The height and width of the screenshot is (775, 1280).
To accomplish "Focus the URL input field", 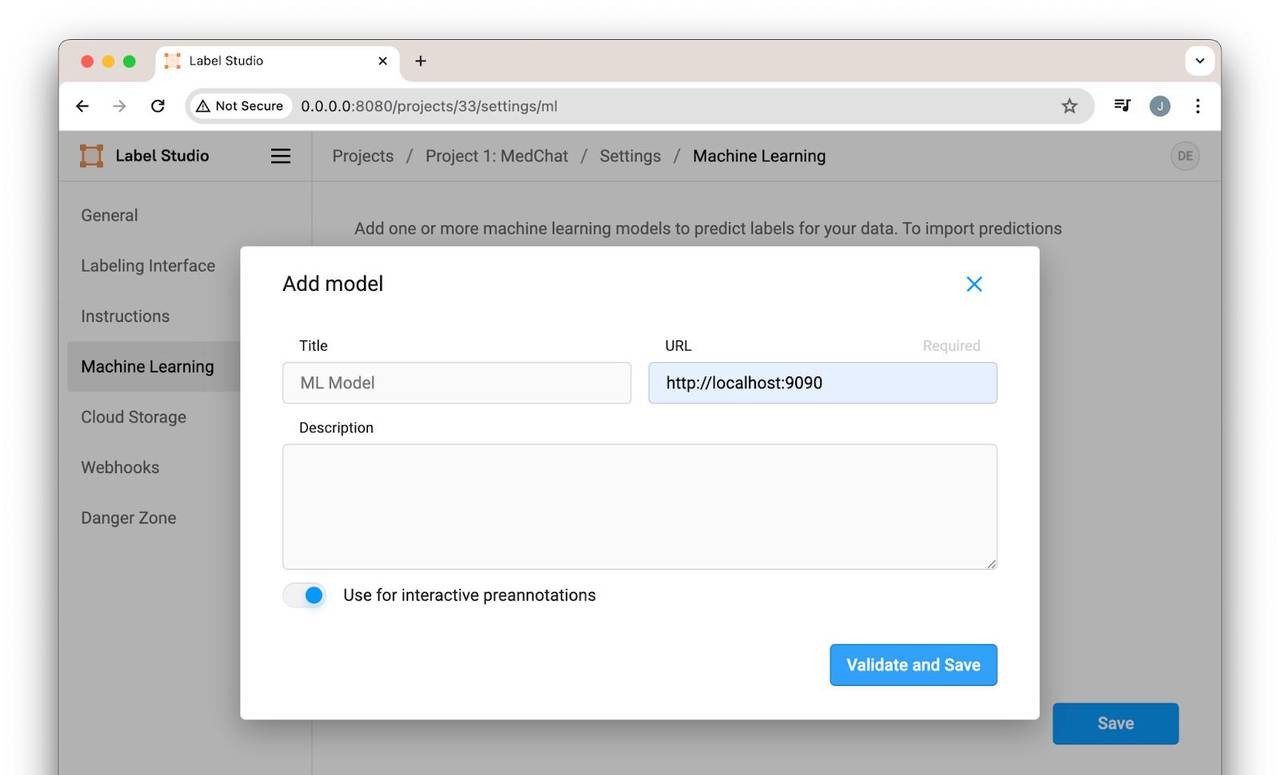I will 822,383.
